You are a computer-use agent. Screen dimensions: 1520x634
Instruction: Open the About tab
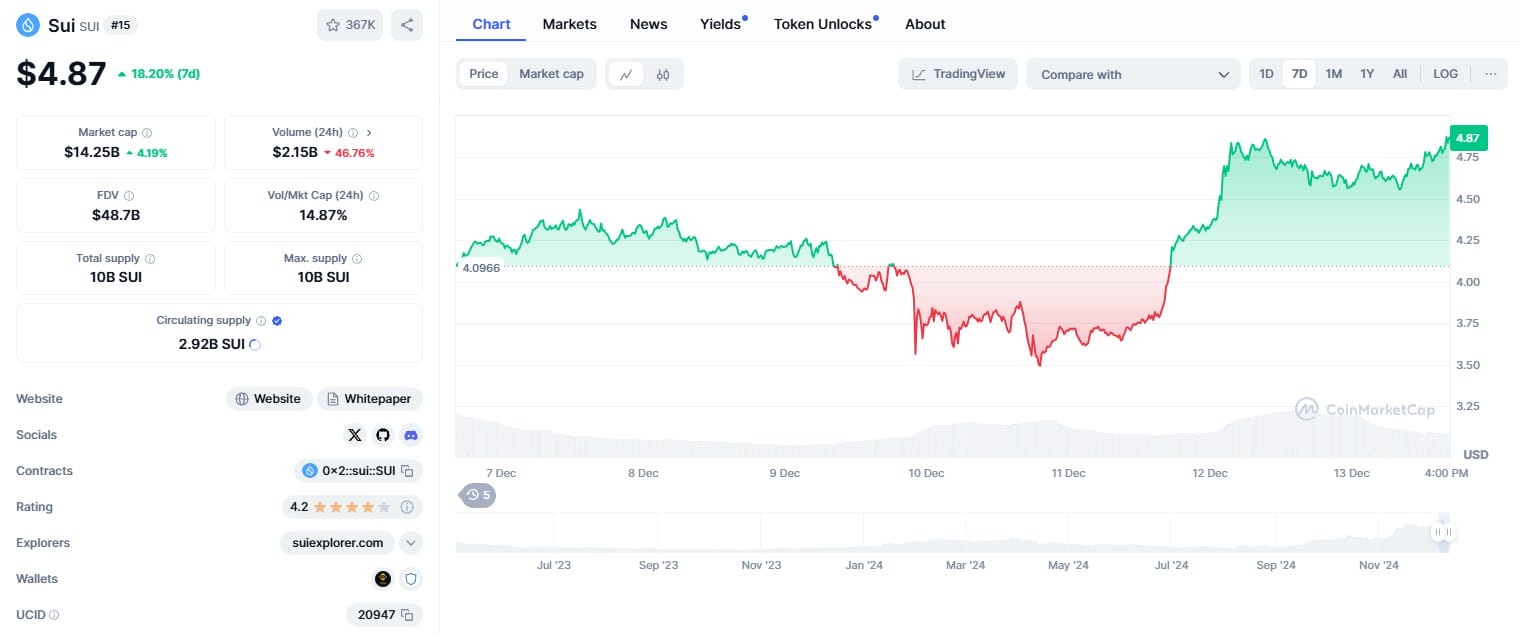click(925, 24)
